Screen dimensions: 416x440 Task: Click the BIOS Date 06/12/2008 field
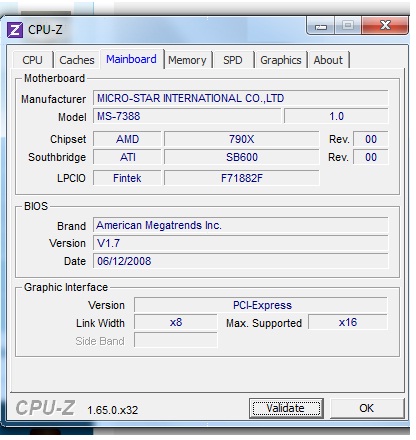point(240,261)
